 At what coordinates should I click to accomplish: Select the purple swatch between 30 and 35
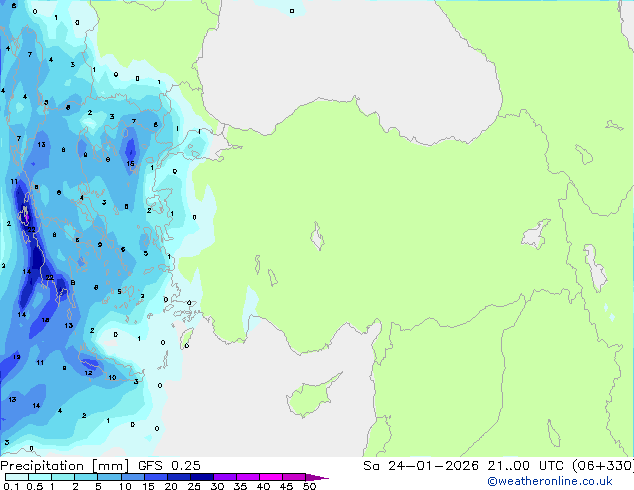coord(224,477)
